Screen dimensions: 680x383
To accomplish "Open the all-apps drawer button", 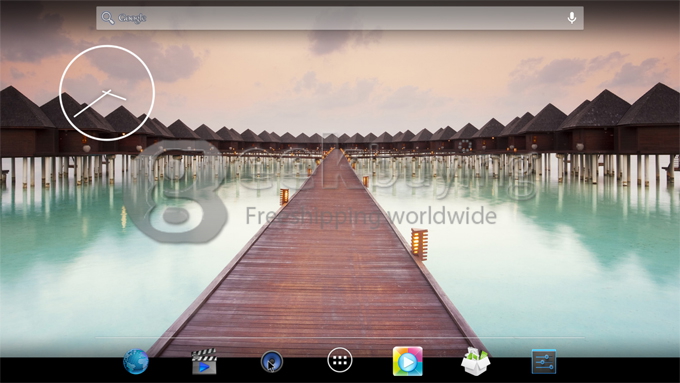I will [x=340, y=360].
